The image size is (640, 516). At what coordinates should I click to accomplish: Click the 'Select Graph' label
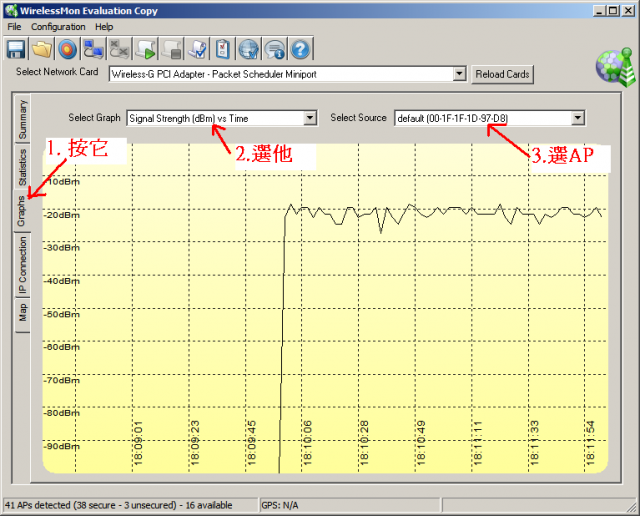coord(94,118)
